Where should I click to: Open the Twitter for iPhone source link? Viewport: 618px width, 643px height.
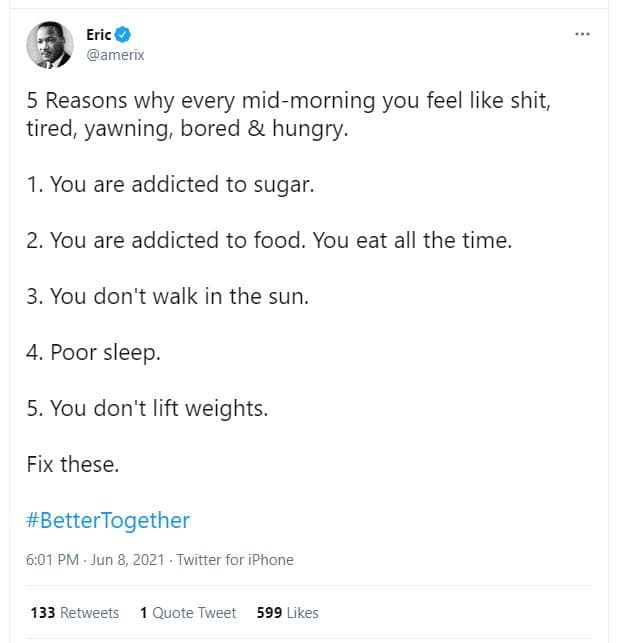pyautogui.click(x=235, y=560)
